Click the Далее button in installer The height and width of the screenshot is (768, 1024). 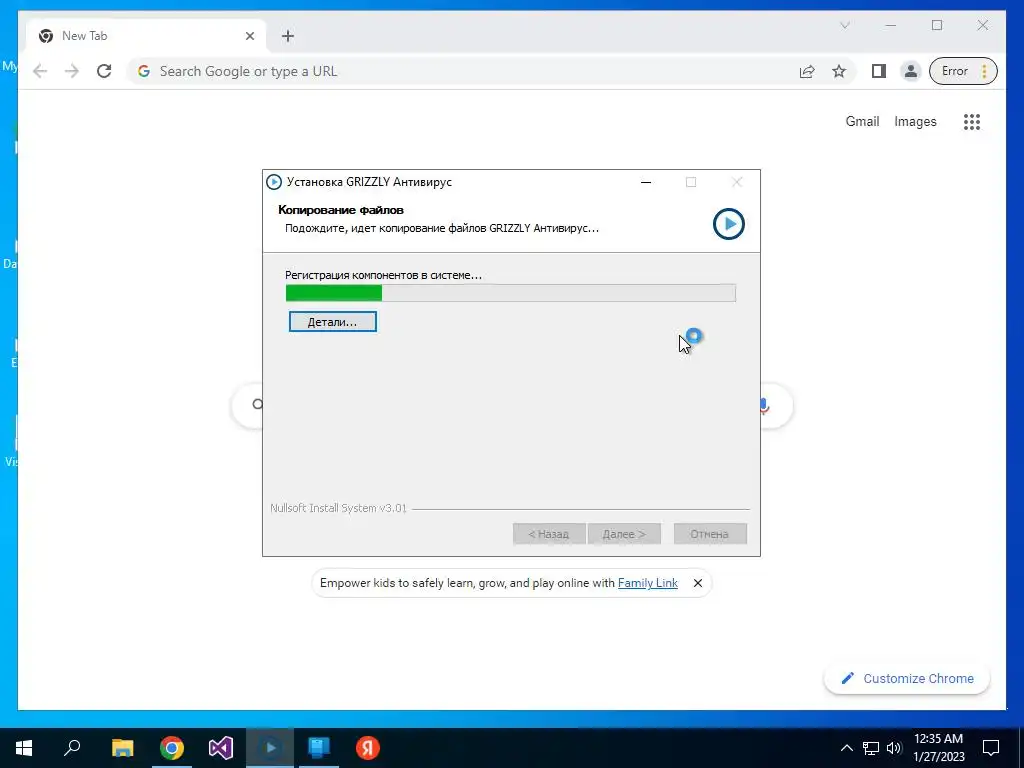(x=624, y=534)
